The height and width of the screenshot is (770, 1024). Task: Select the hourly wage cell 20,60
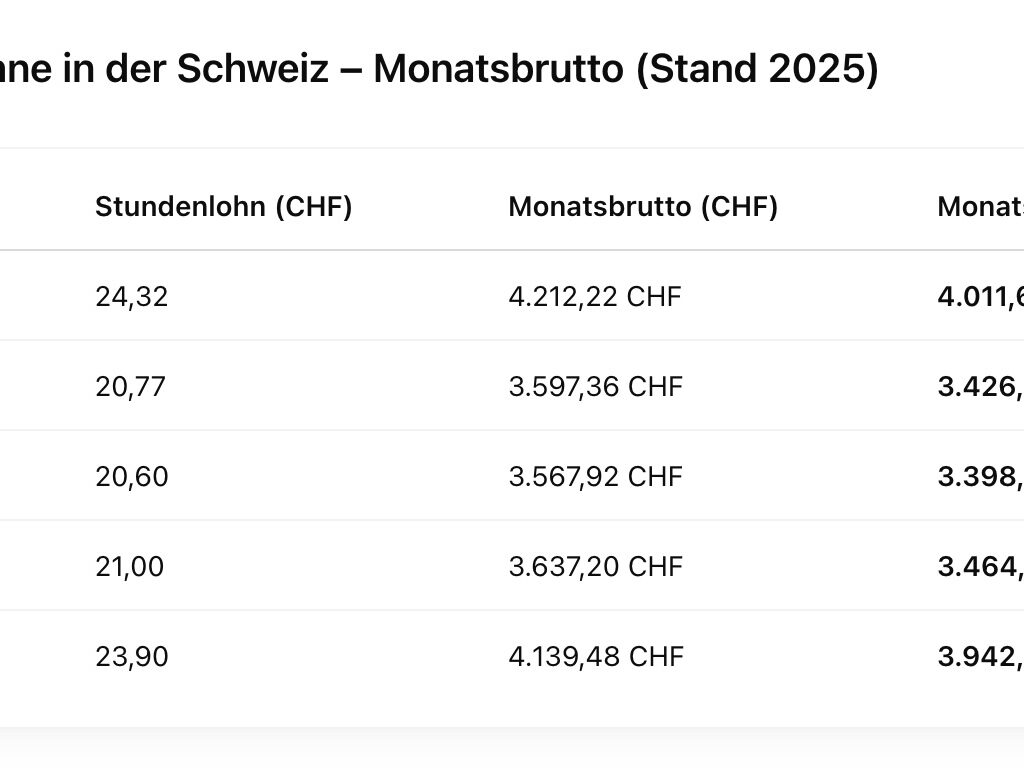tap(132, 477)
